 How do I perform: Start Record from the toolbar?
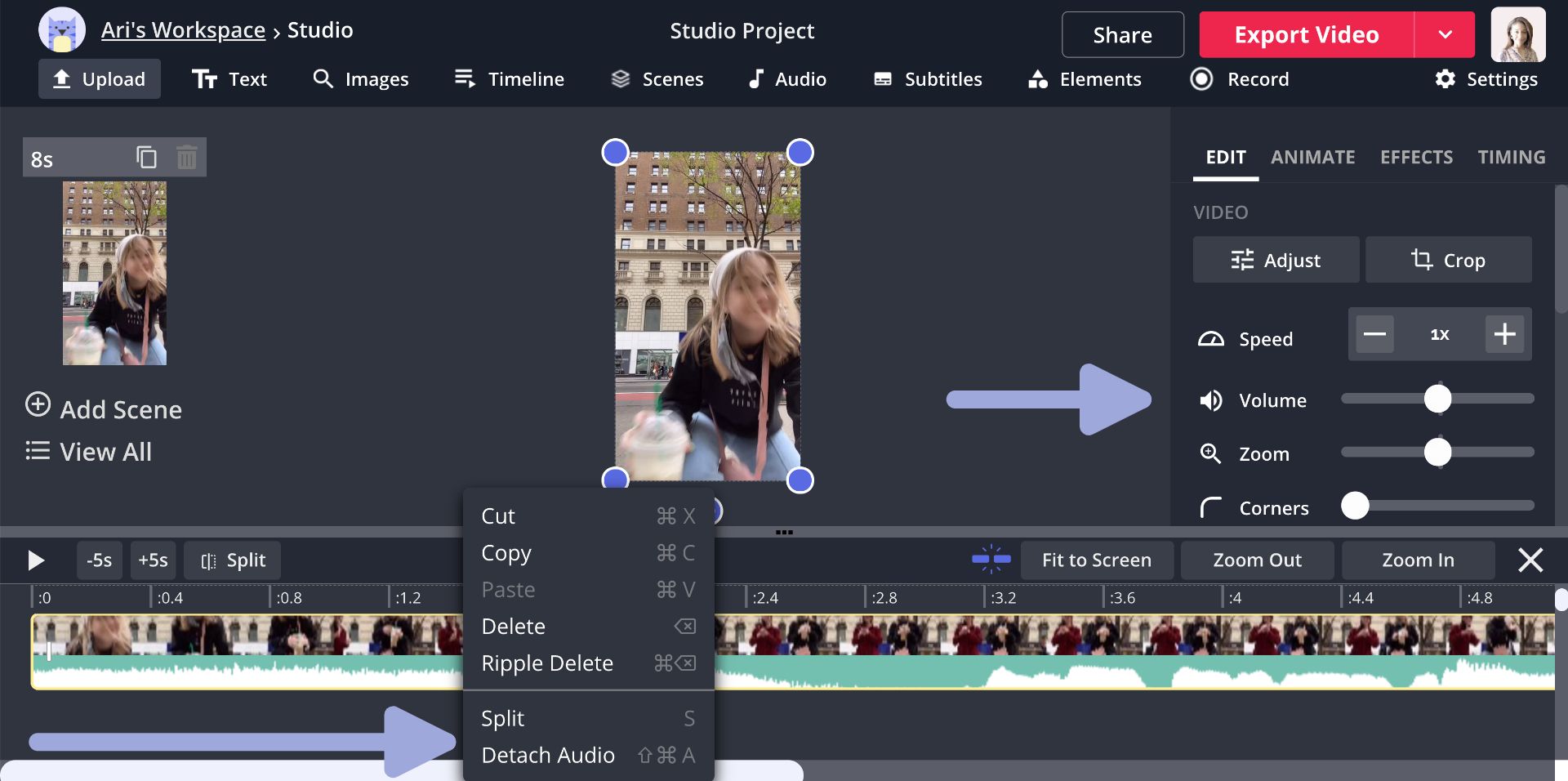pos(1240,79)
